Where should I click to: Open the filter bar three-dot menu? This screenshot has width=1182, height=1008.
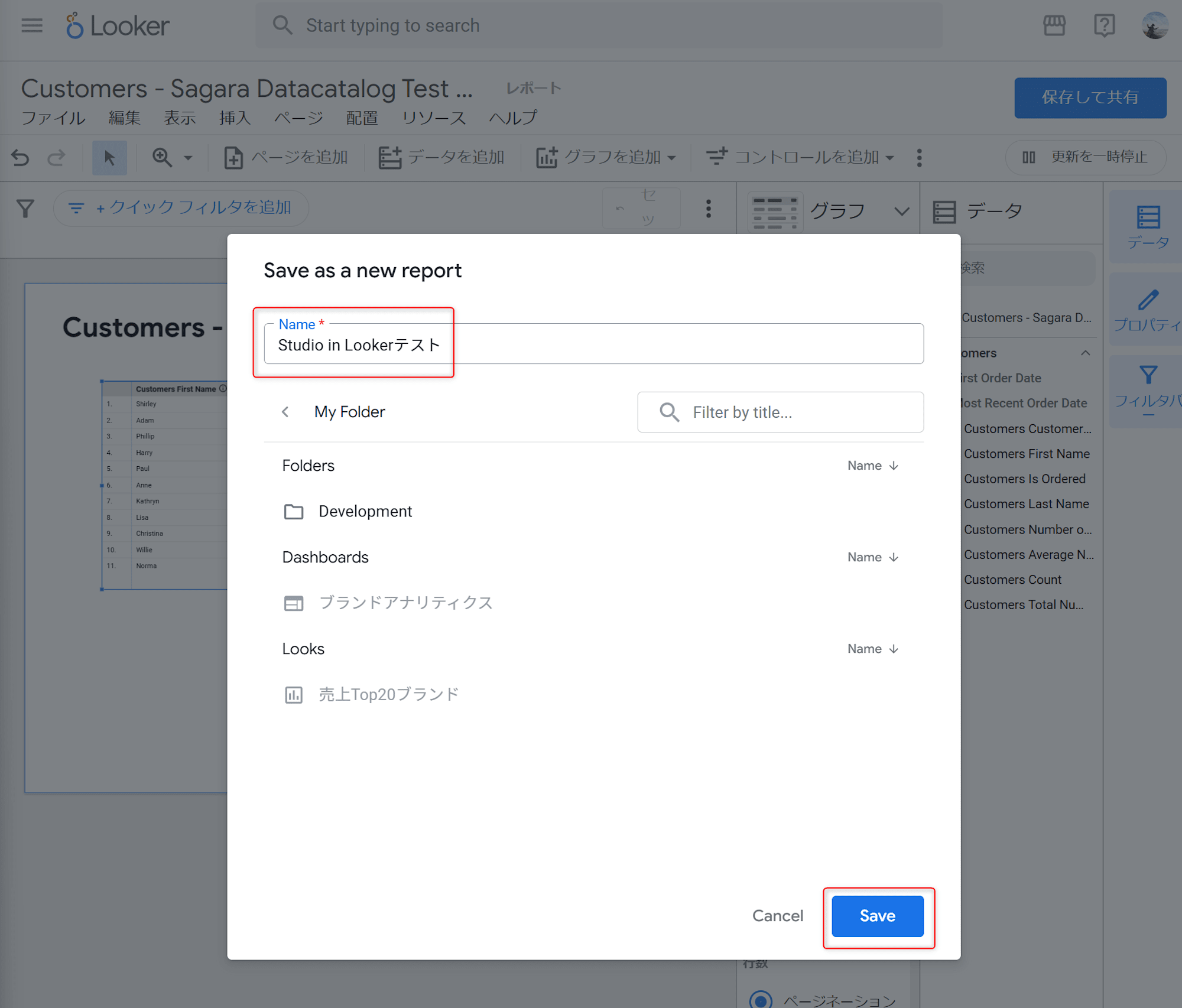click(x=708, y=208)
